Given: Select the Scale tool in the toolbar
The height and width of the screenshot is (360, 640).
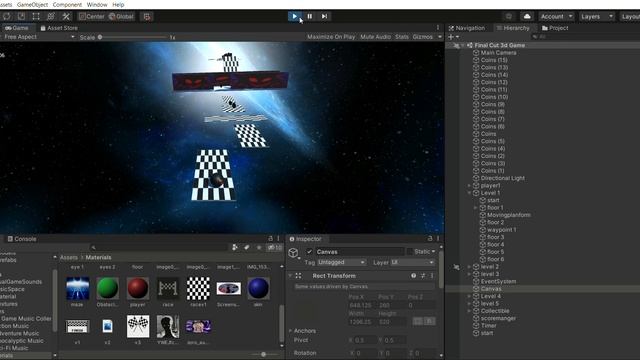Looking at the screenshot, I should point(21,16).
